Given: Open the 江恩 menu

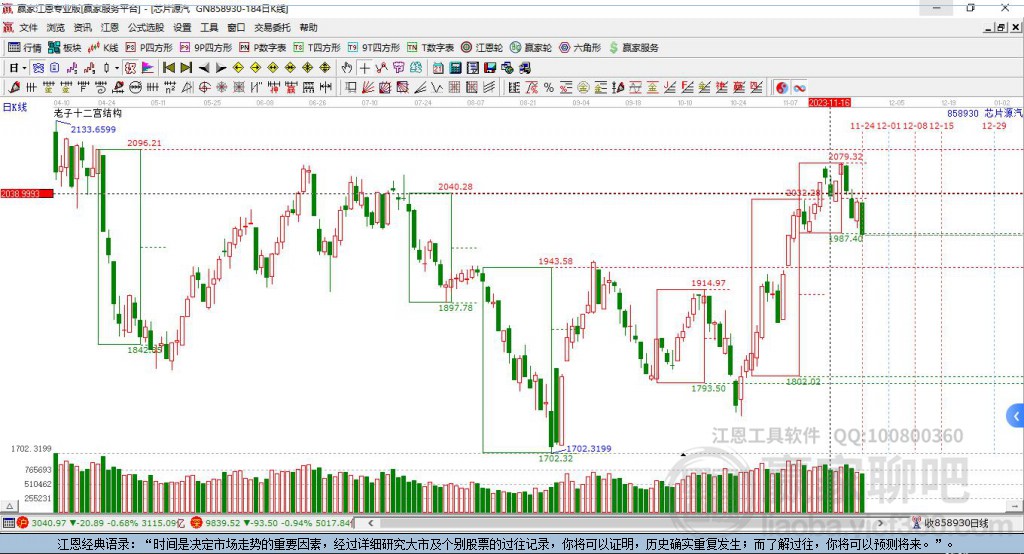Looking at the screenshot, I should point(110,27).
